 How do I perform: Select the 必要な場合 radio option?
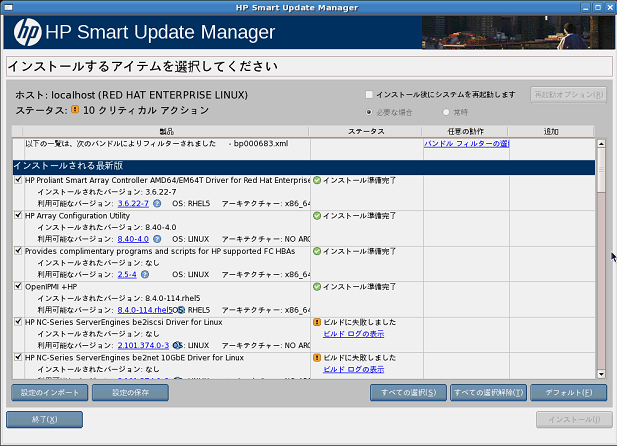click(x=369, y=112)
